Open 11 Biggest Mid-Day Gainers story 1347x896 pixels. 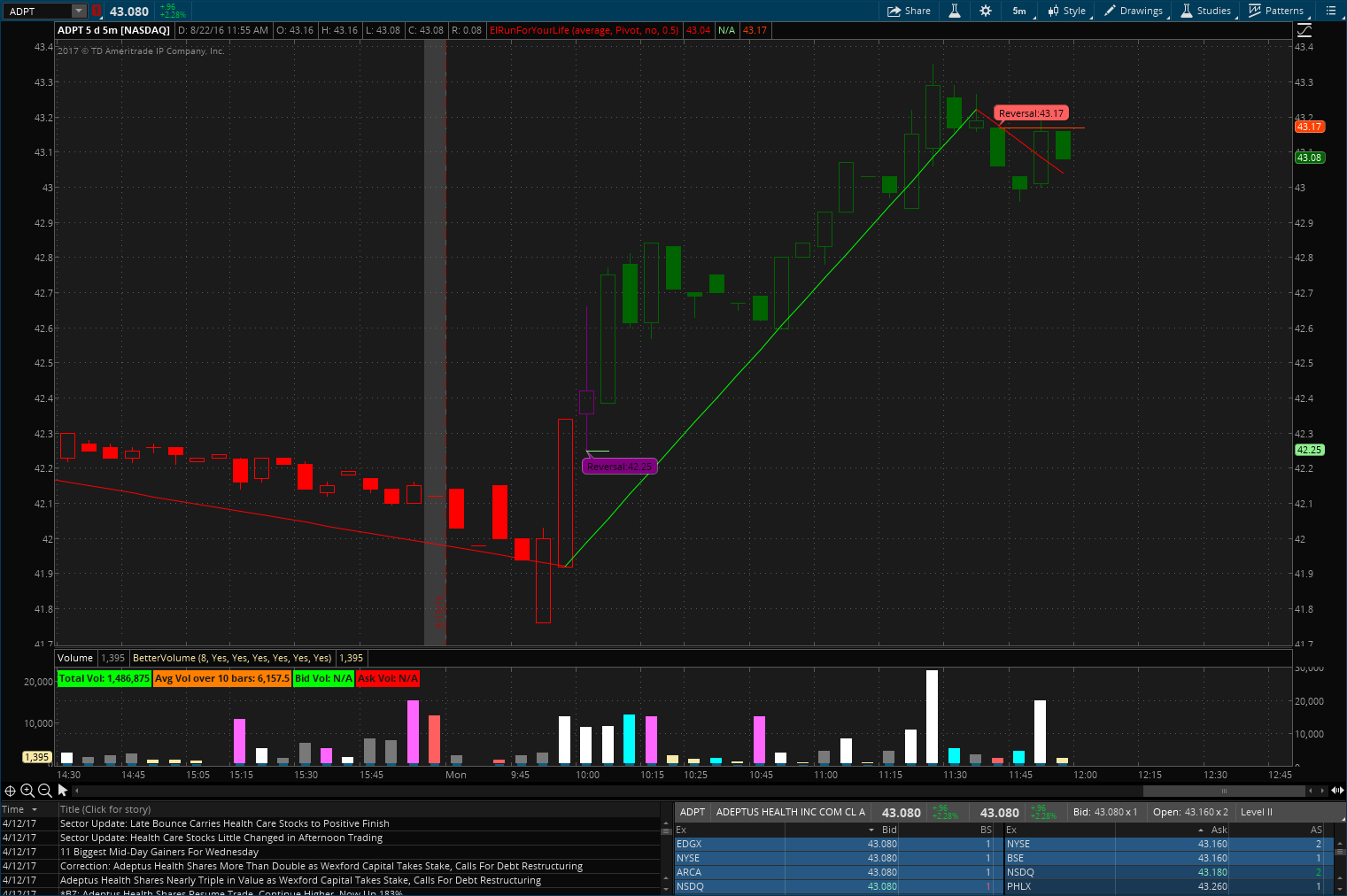coord(159,852)
